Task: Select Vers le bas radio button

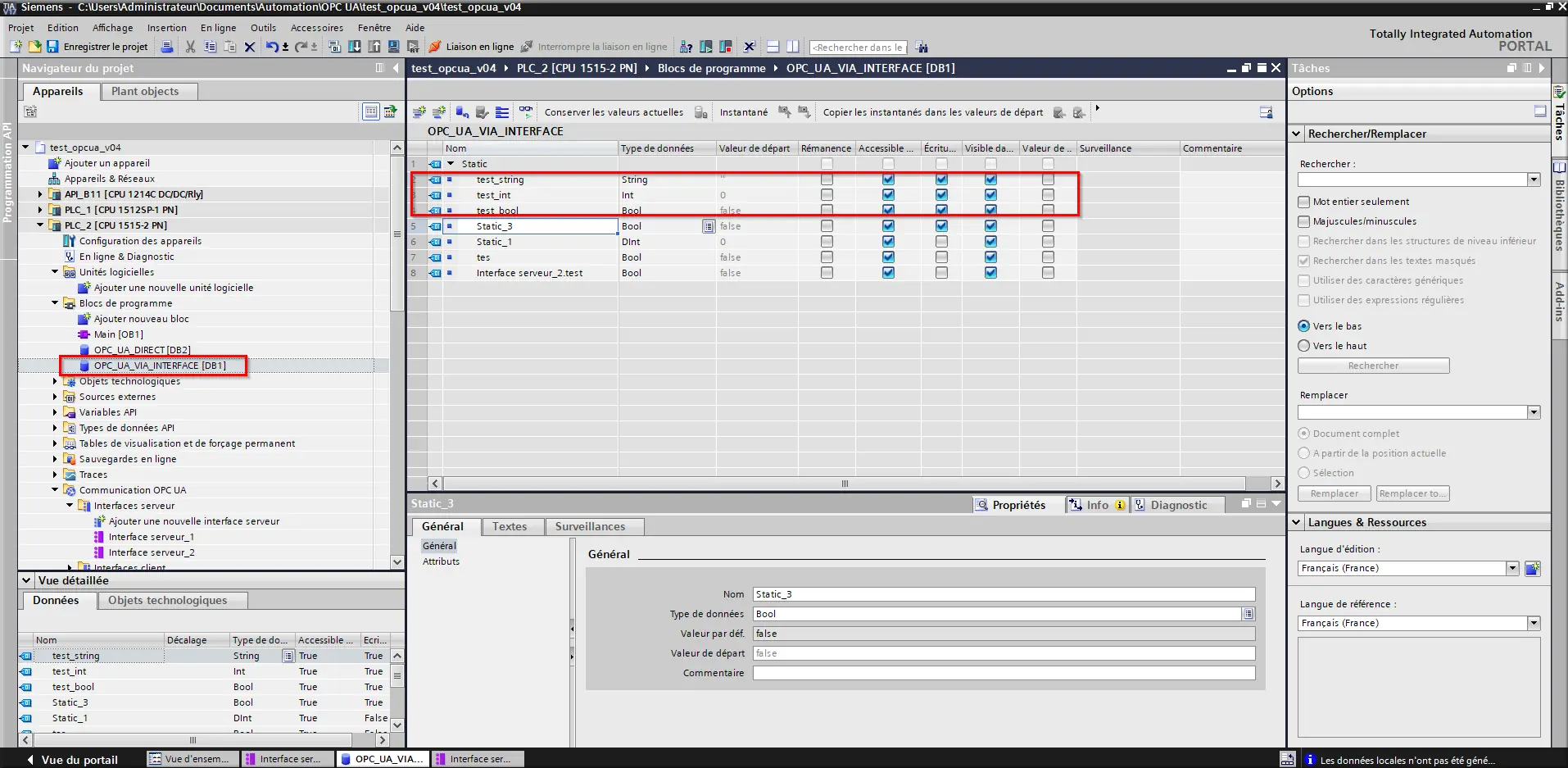Action: click(x=1304, y=326)
